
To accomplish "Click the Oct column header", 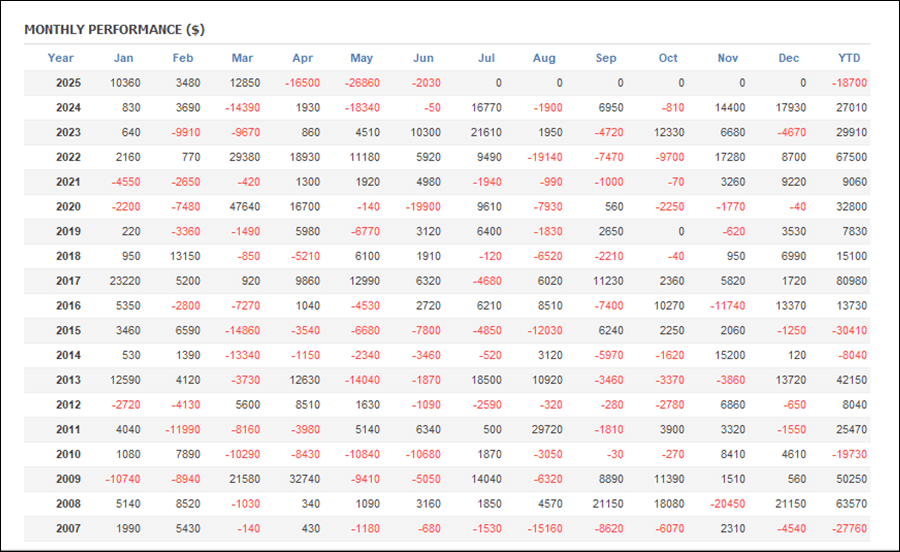I will [x=668, y=58].
